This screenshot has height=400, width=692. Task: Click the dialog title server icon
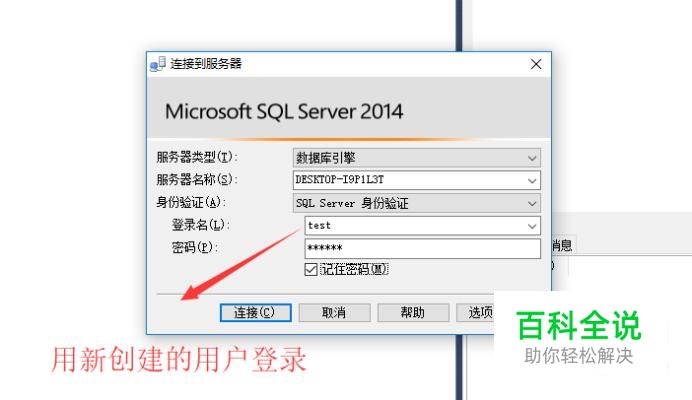tap(158, 64)
